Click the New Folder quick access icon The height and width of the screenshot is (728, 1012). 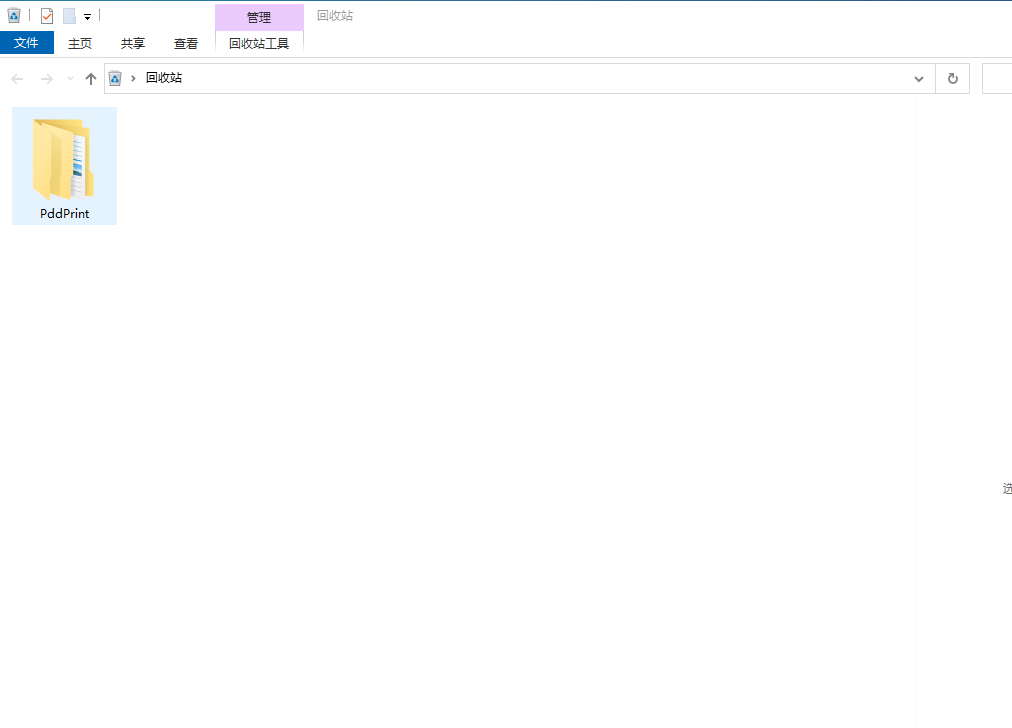pyautogui.click(x=69, y=16)
